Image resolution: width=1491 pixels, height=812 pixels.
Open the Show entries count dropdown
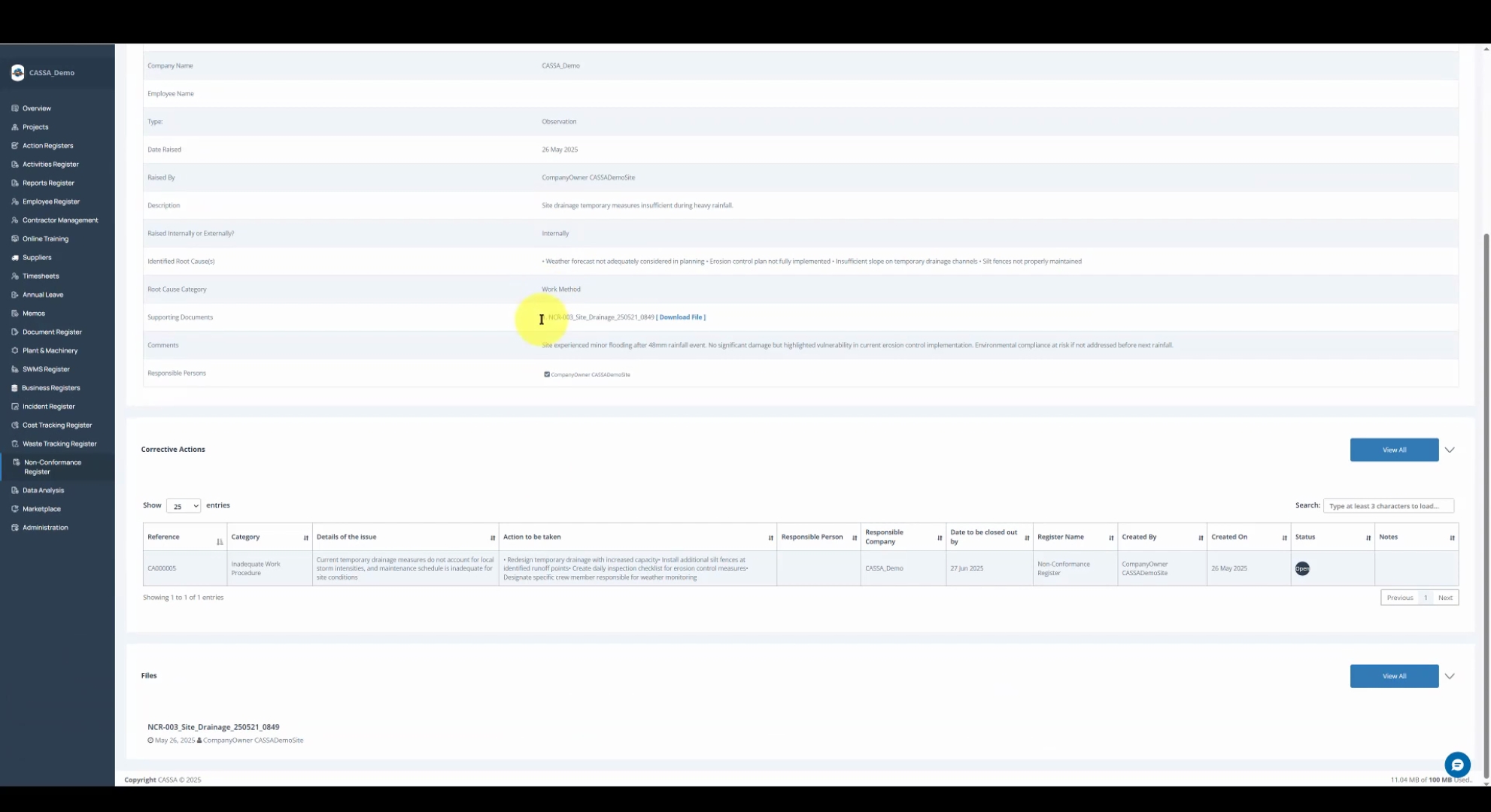183,506
